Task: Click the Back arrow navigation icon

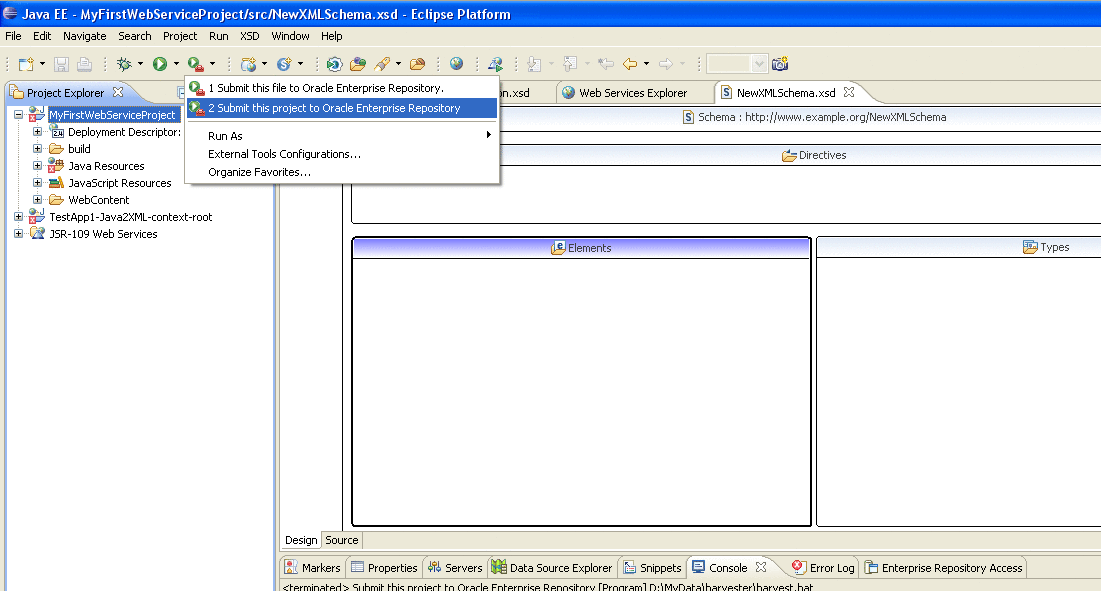Action: tap(631, 65)
